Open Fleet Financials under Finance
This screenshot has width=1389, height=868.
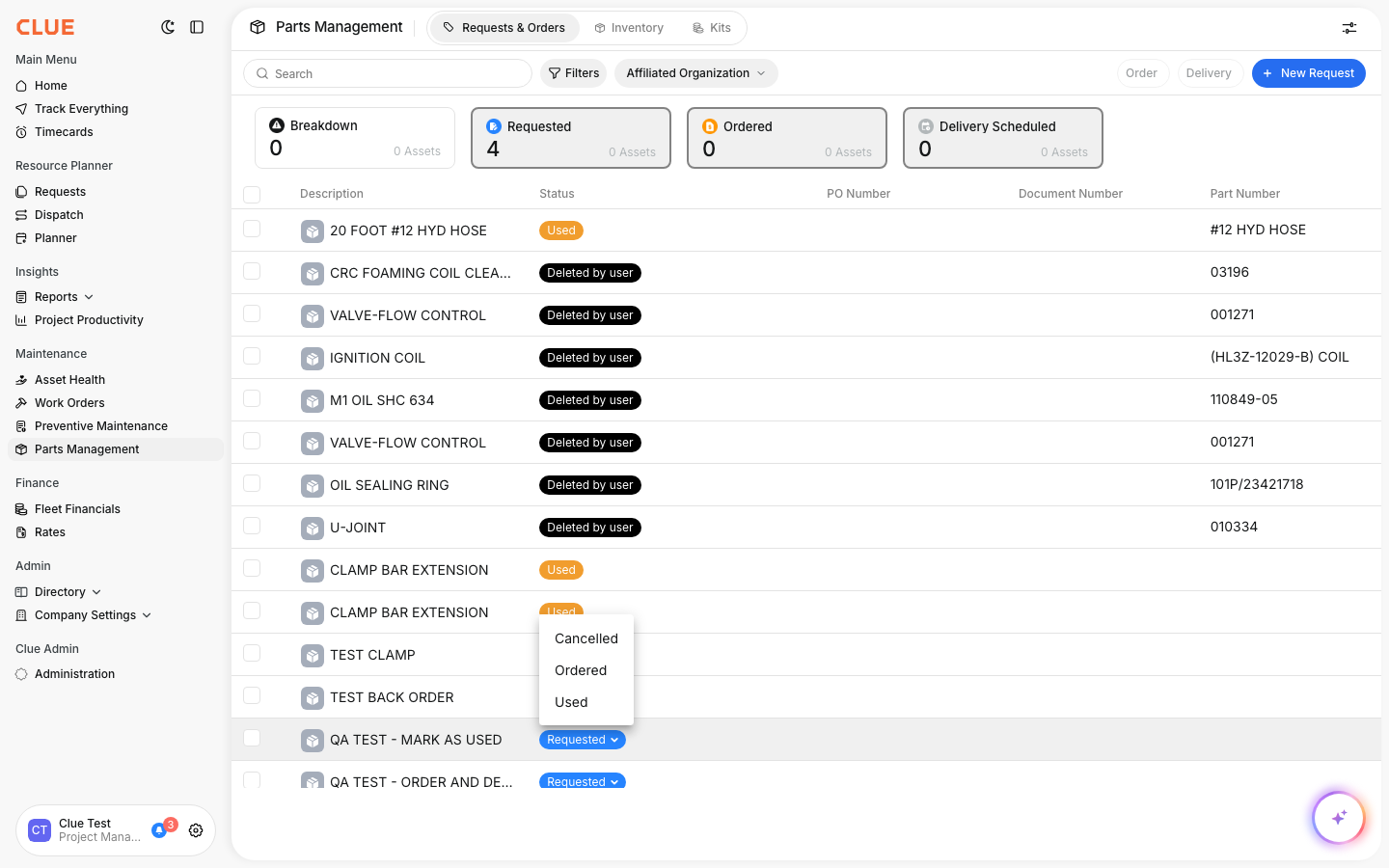click(77, 508)
